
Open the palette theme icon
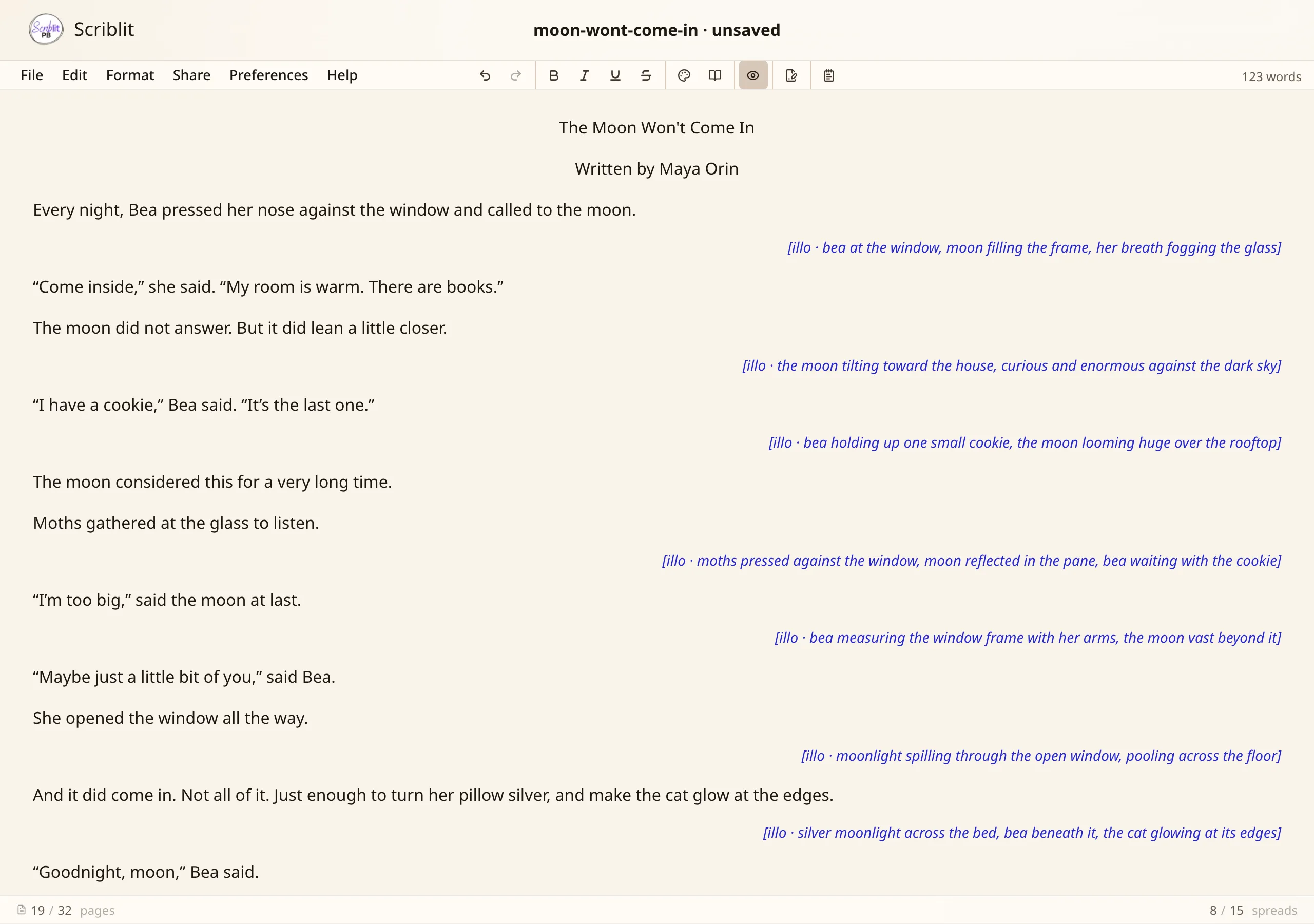[x=684, y=75]
